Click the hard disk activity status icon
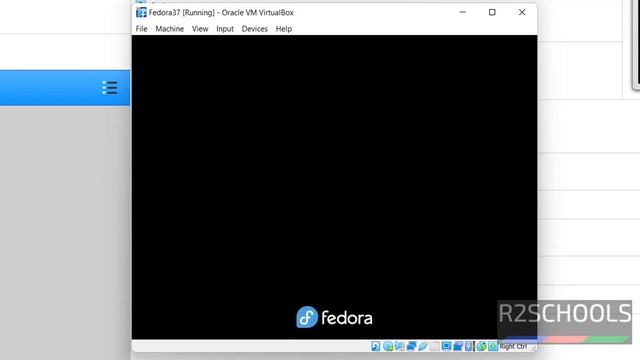Viewport: 640px width, 360px height. click(376, 346)
